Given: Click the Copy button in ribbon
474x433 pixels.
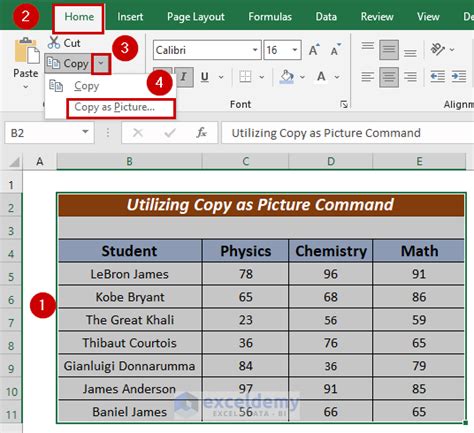Looking at the screenshot, I should tap(68, 63).
